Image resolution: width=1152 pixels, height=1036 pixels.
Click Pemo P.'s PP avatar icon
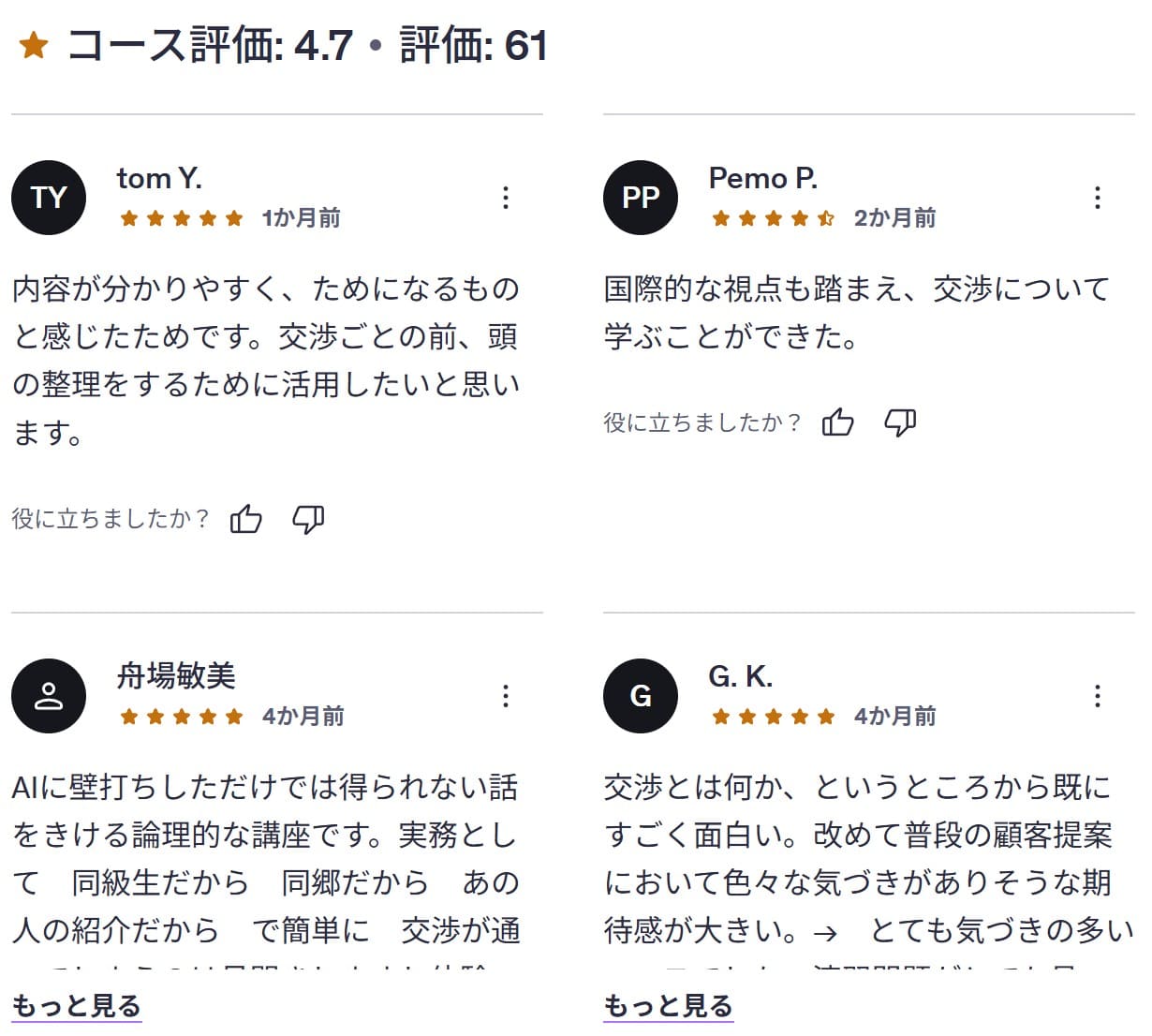[x=641, y=198]
